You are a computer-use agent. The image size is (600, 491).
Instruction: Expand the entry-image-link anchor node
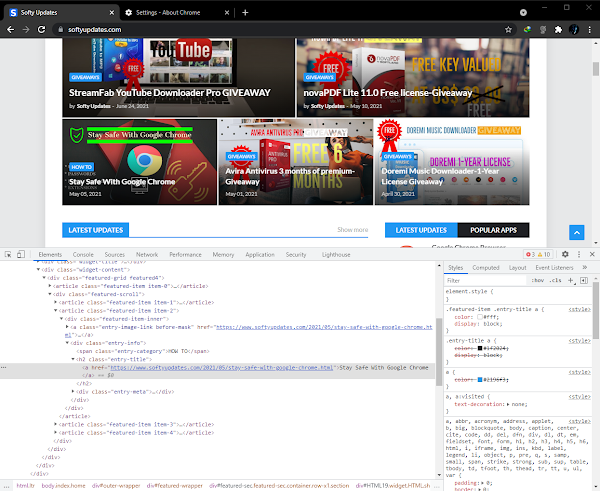[x=67, y=327]
